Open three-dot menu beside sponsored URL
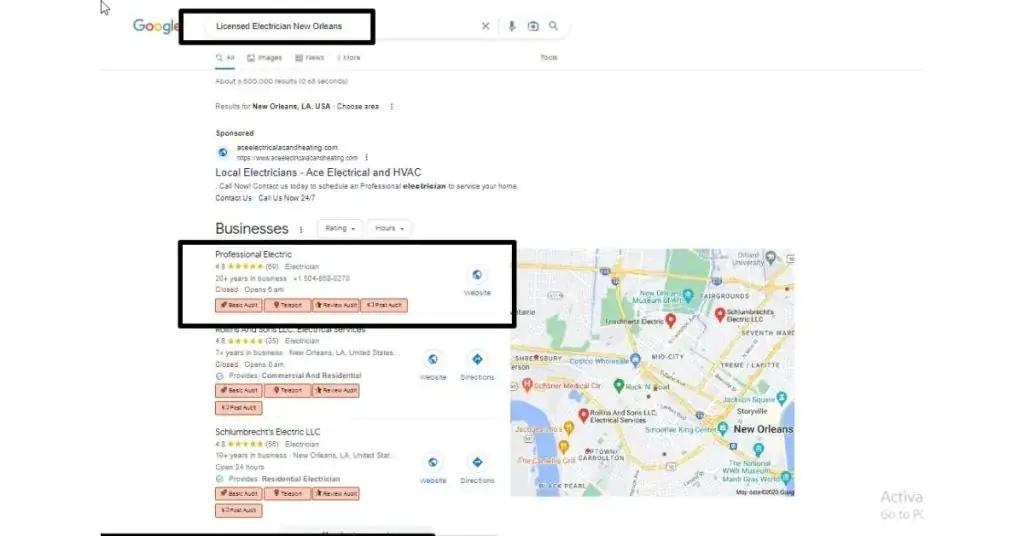This screenshot has height=536, width=1024. coord(366,157)
